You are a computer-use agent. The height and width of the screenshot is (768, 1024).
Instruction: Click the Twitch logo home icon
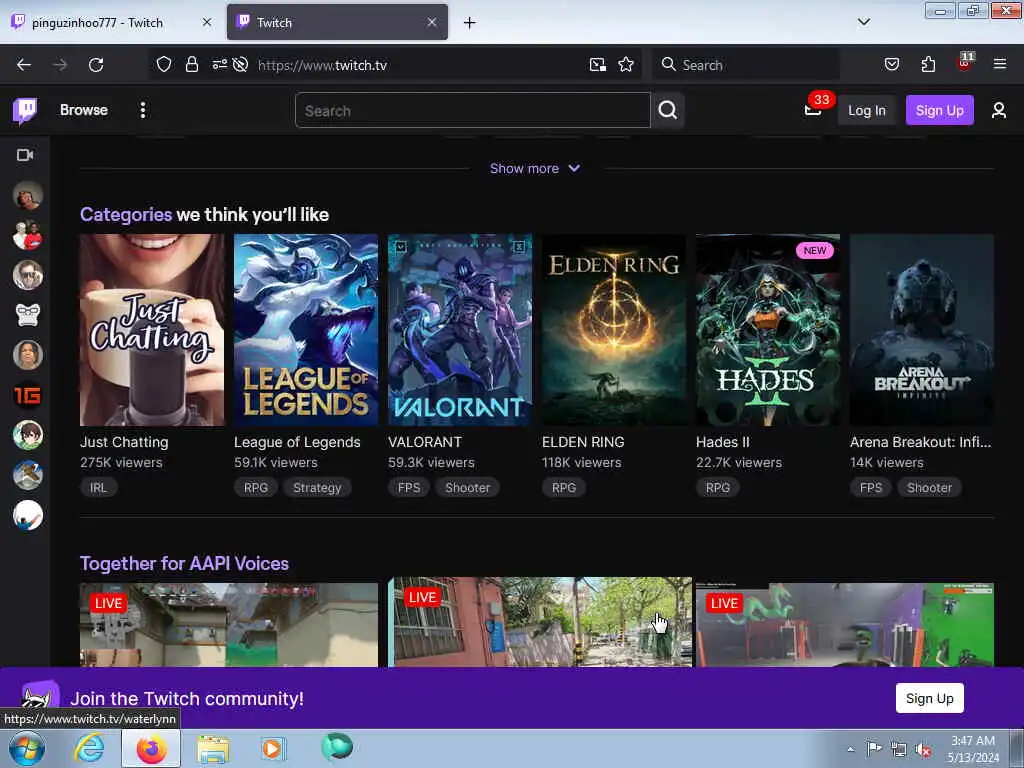coord(25,110)
